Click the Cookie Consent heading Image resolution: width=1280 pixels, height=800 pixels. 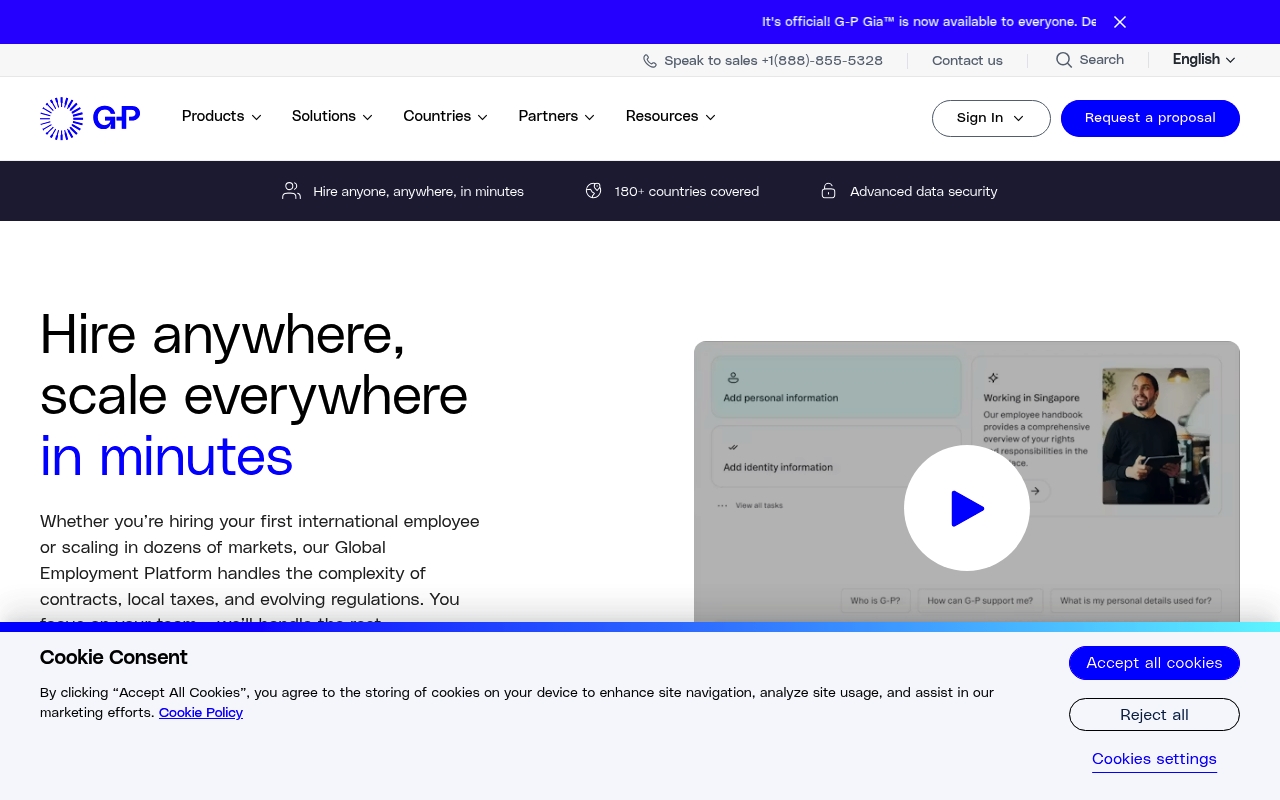click(114, 657)
